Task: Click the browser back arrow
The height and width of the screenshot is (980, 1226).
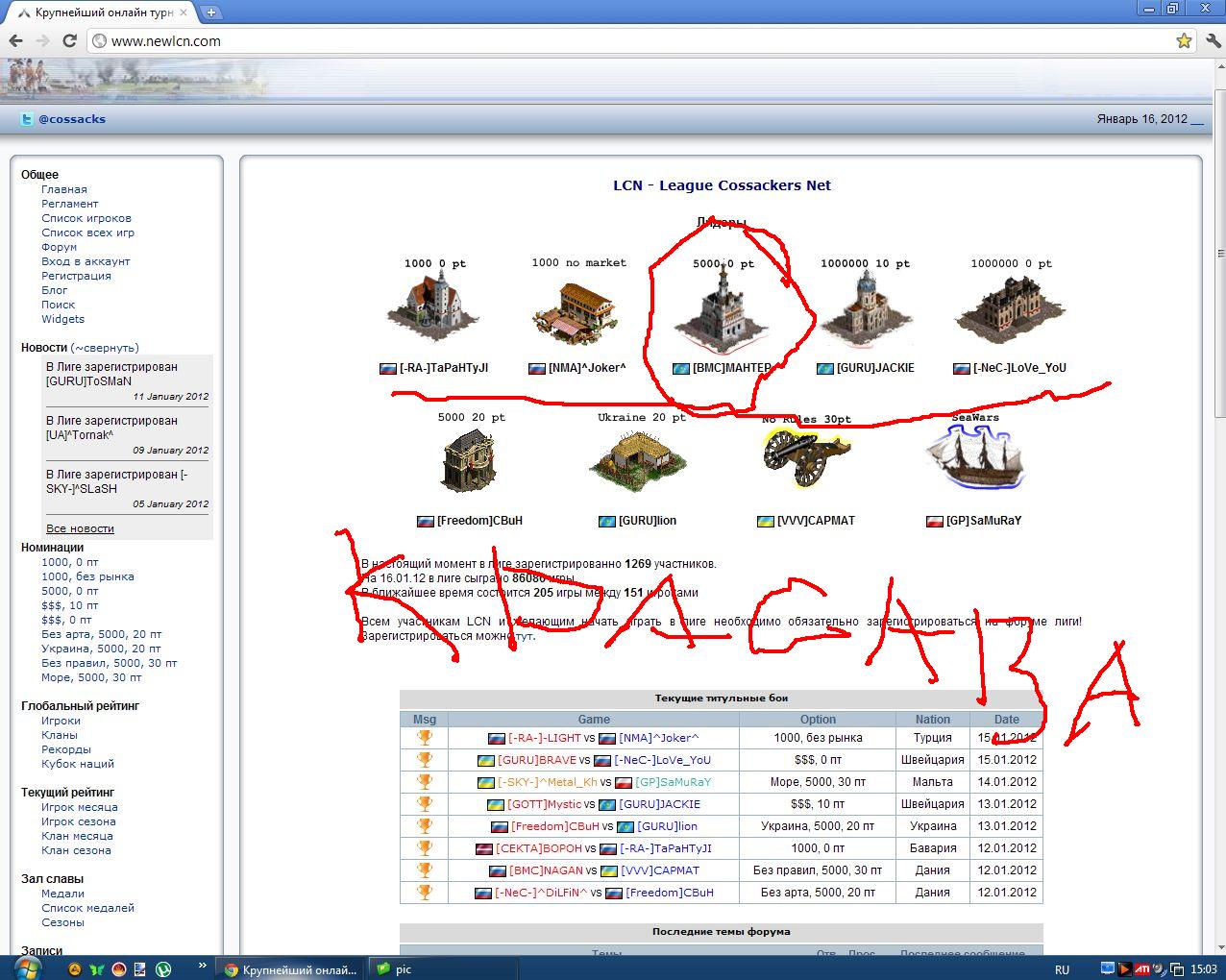Action: coord(16,40)
